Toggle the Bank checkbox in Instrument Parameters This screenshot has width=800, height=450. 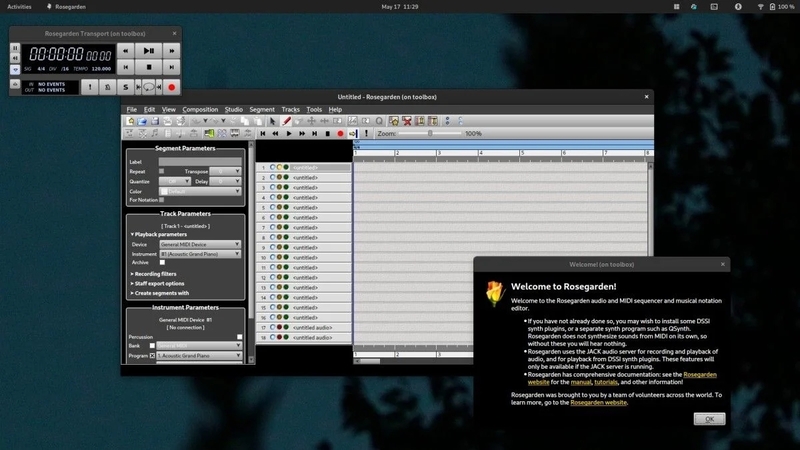[x=152, y=345]
